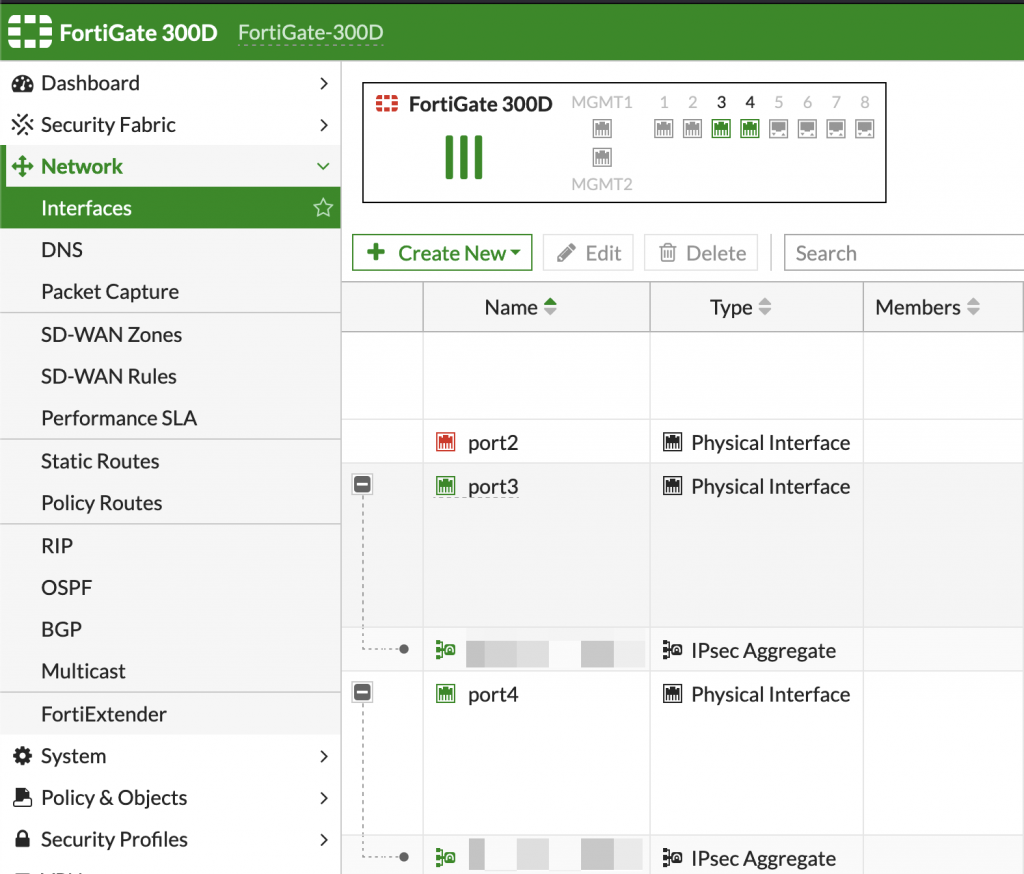
Task: Expand the Dashboard menu chevron
Action: point(323,84)
